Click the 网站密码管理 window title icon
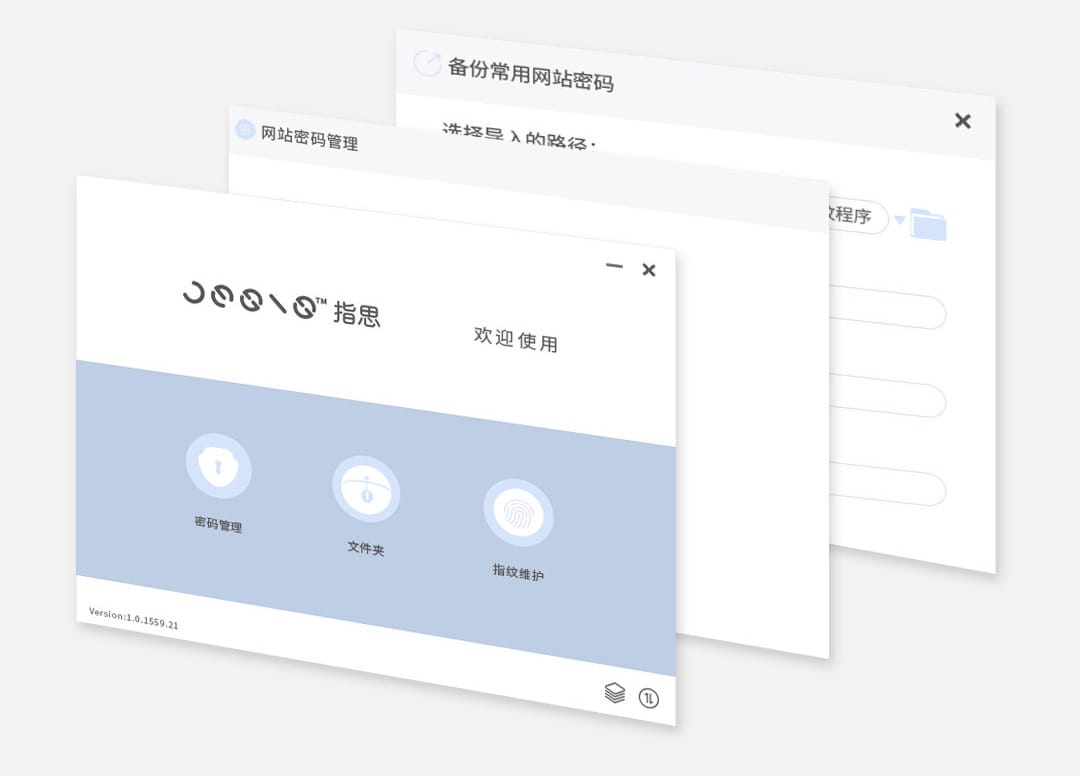This screenshot has width=1080, height=776. click(x=245, y=130)
